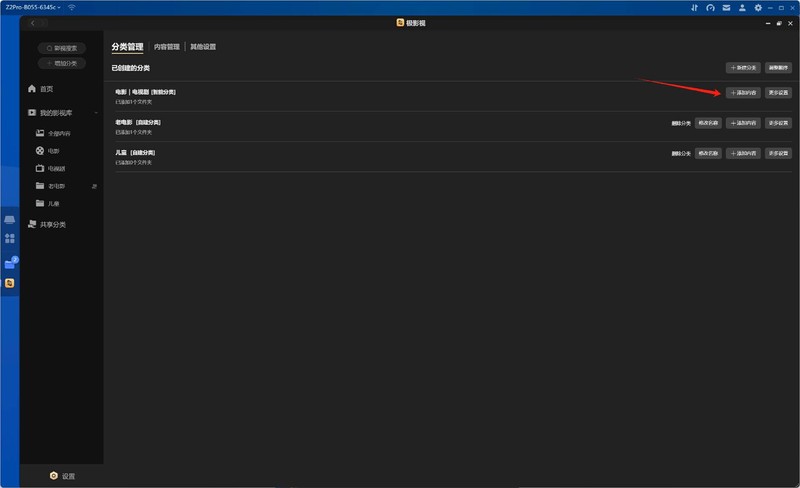Switch to the 分类管理 tab

tap(128, 47)
